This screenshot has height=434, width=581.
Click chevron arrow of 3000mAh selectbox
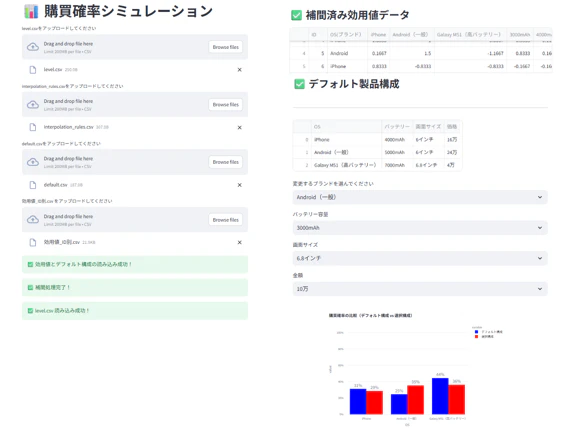click(x=540, y=228)
